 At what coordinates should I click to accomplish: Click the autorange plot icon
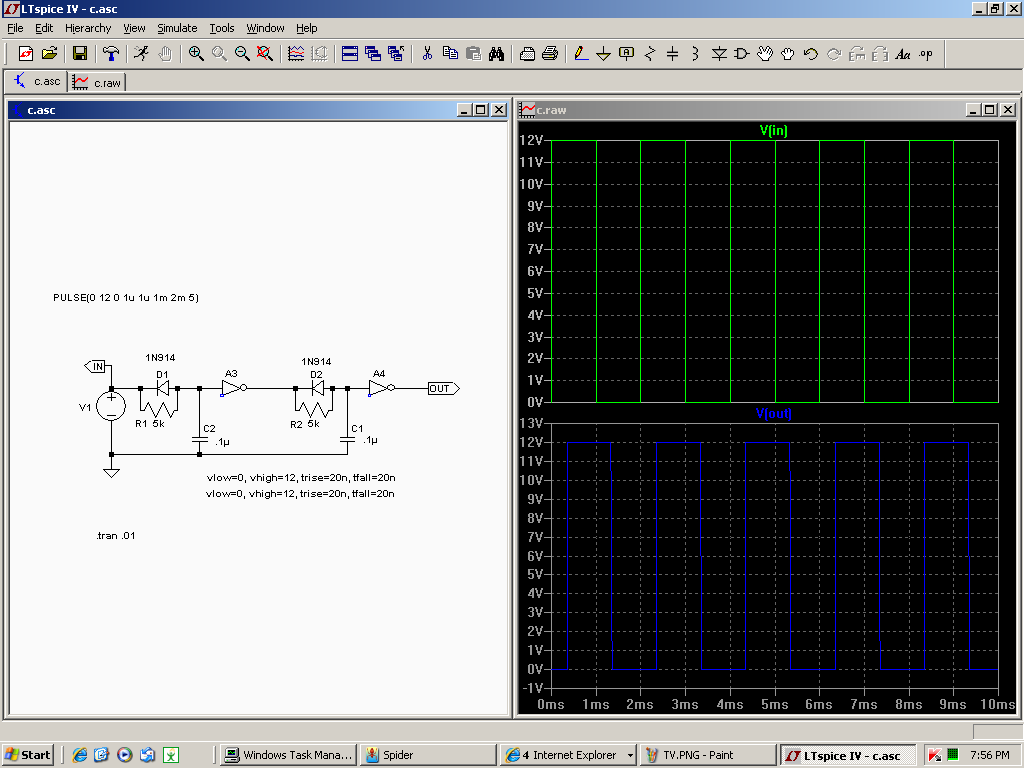click(296, 54)
